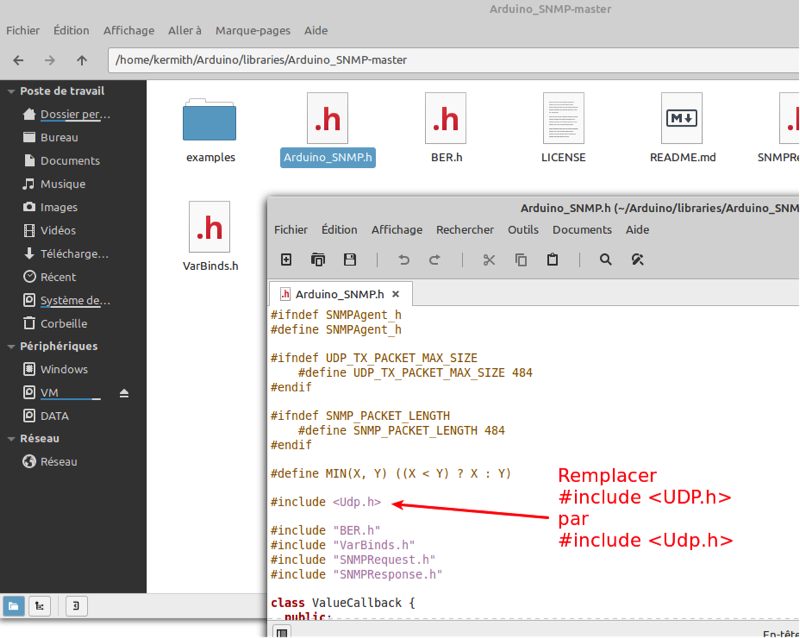Save the Arduino_SNMP.h file

tap(350, 260)
